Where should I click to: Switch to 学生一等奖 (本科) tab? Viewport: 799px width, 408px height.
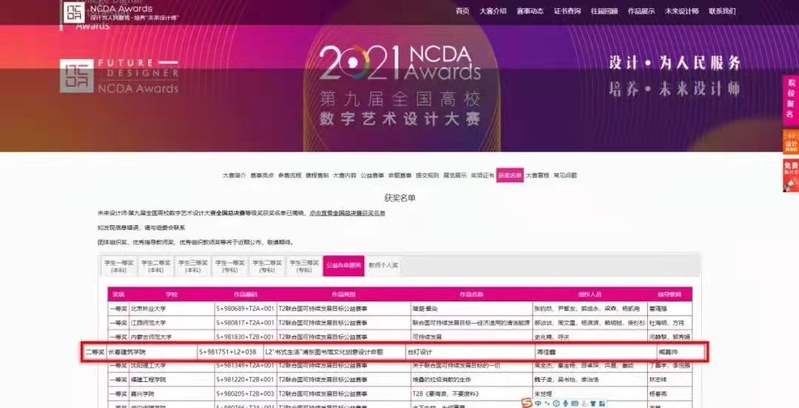click(x=118, y=266)
